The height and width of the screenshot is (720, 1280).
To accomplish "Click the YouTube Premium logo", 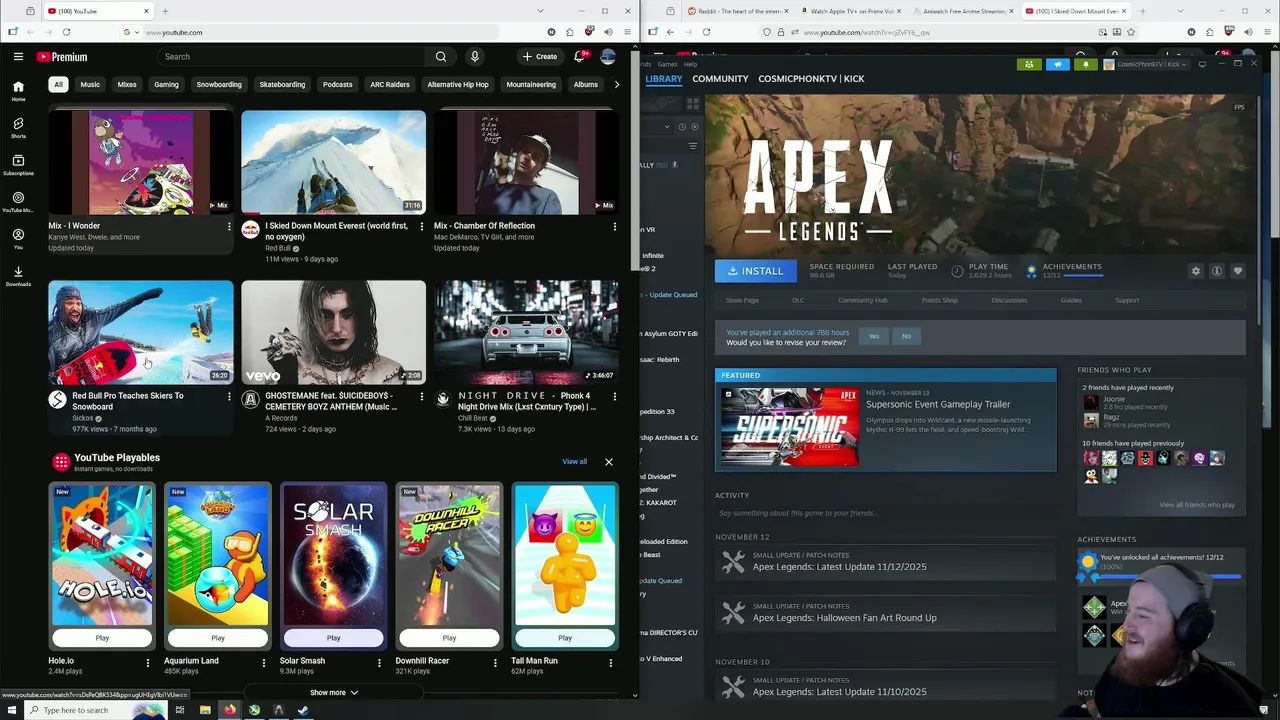I will pyautogui.click(x=62, y=57).
